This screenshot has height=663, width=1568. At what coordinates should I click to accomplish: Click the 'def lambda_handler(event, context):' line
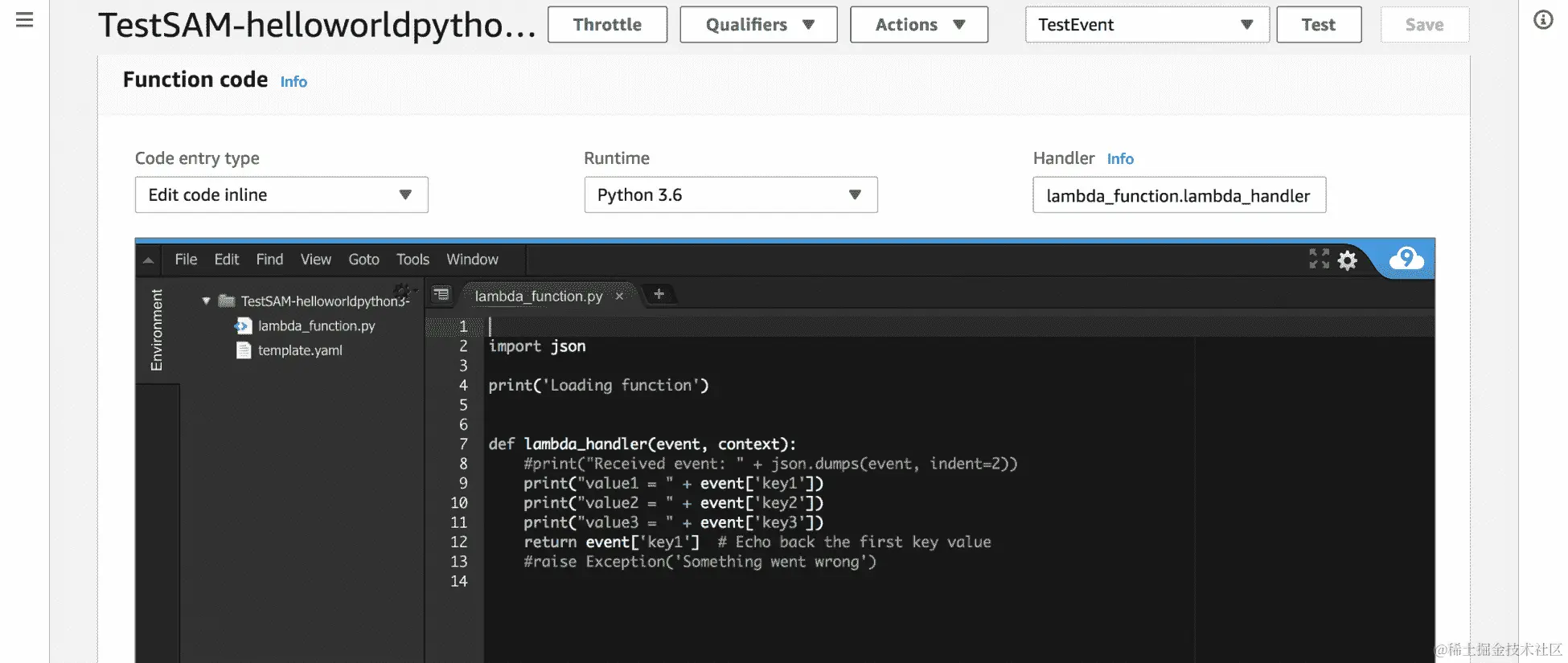[642, 444]
